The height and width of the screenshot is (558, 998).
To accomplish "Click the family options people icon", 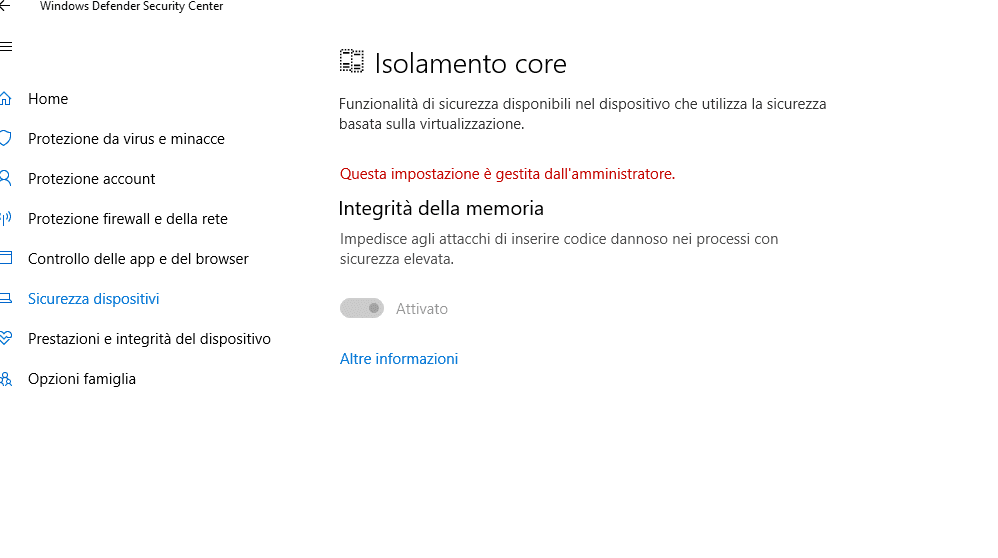I will point(5,379).
